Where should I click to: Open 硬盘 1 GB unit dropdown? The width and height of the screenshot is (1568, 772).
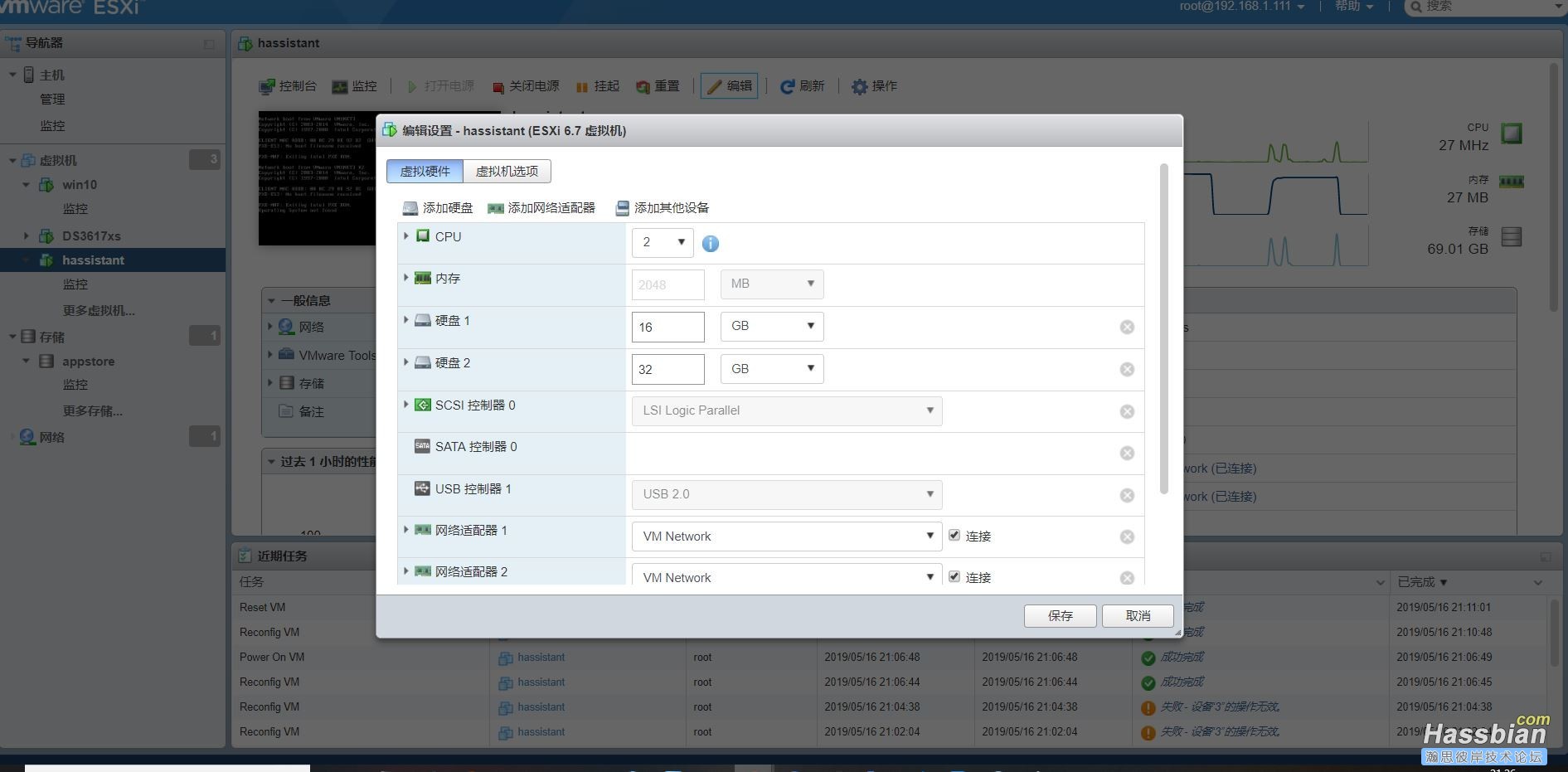tap(772, 327)
